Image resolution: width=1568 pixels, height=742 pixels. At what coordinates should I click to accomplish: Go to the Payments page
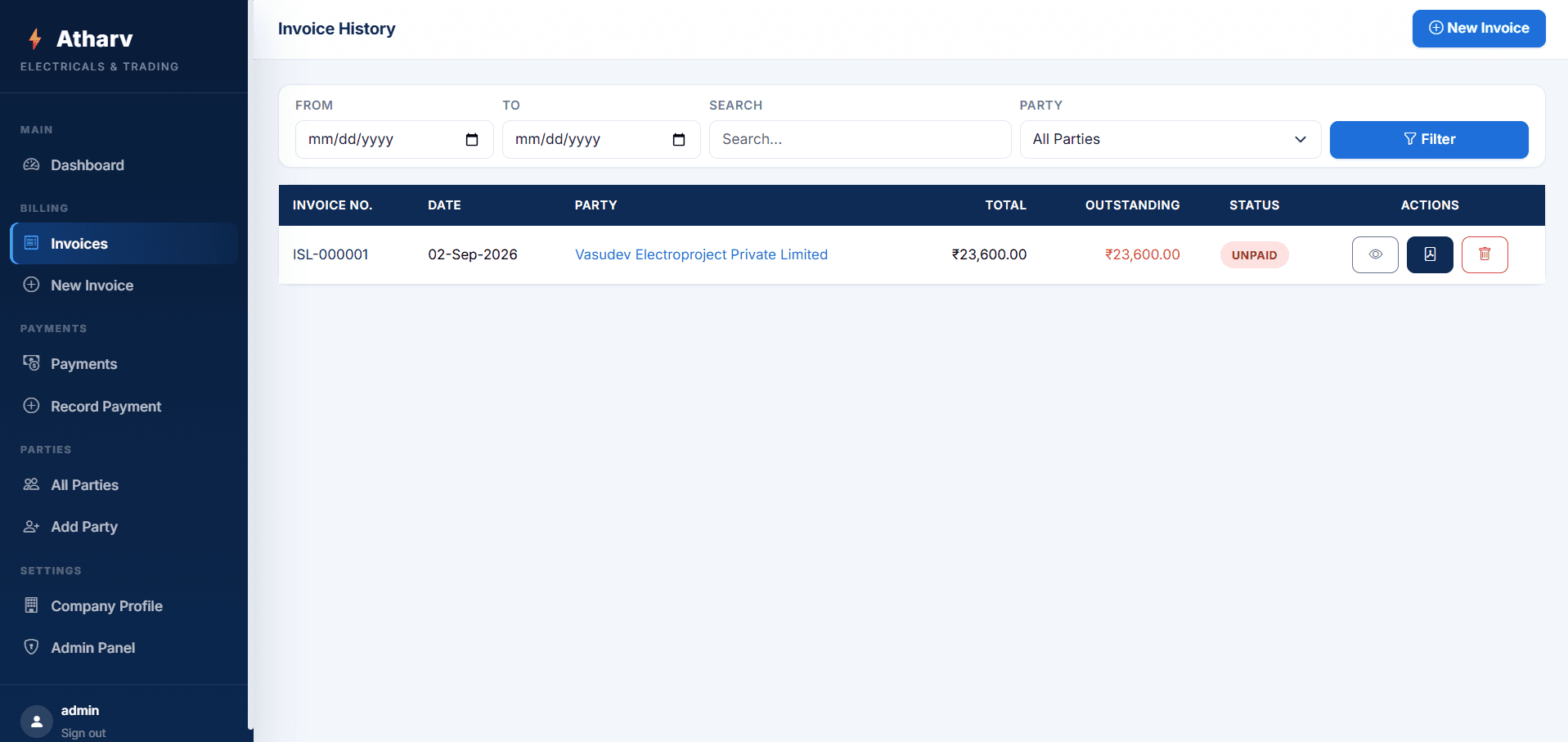click(x=124, y=364)
